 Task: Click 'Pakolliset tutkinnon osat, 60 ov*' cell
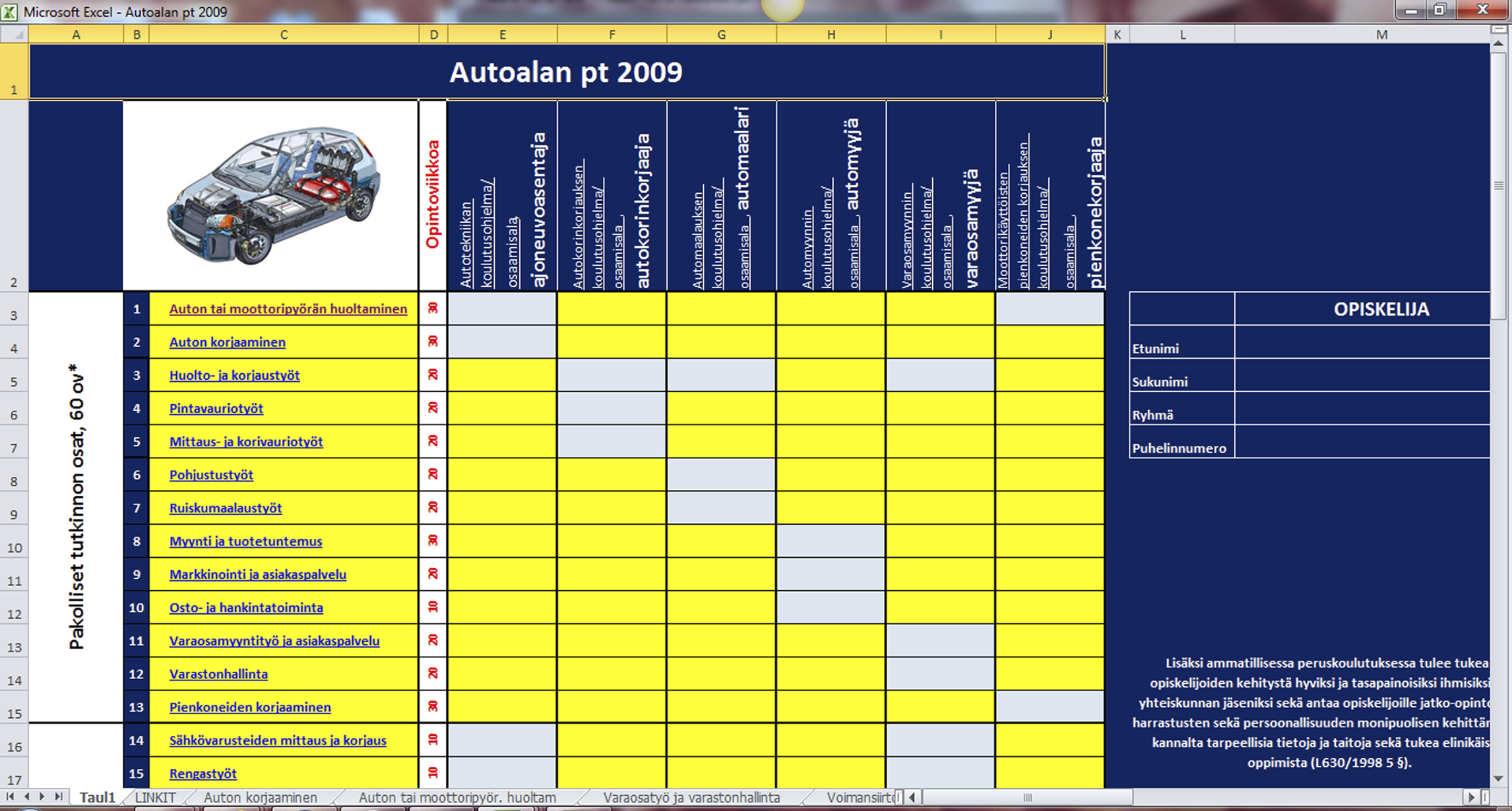pyautogui.click(x=76, y=507)
